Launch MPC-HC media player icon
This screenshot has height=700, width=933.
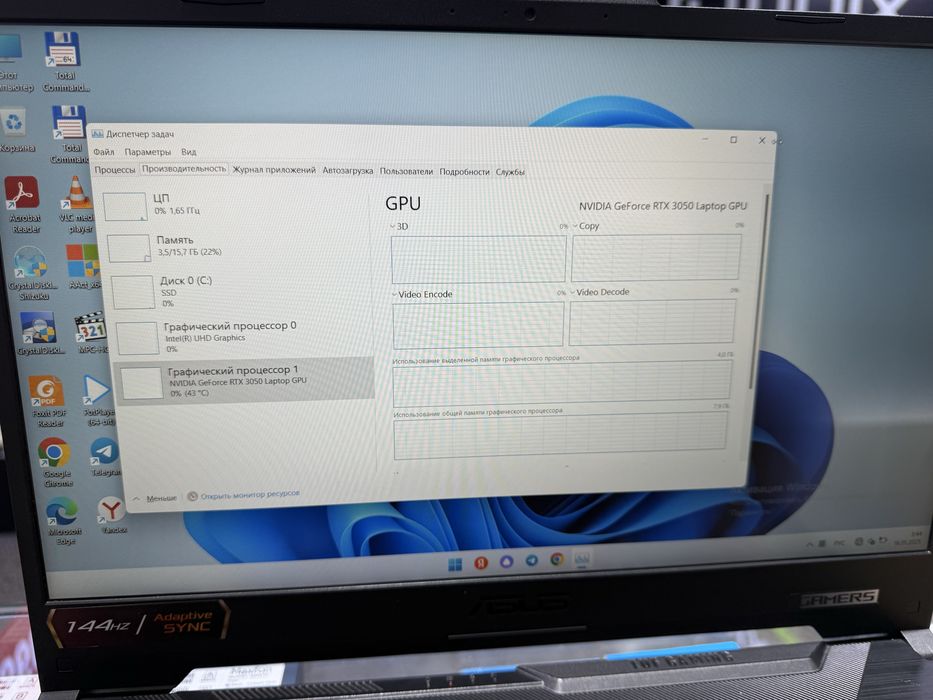(x=92, y=332)
